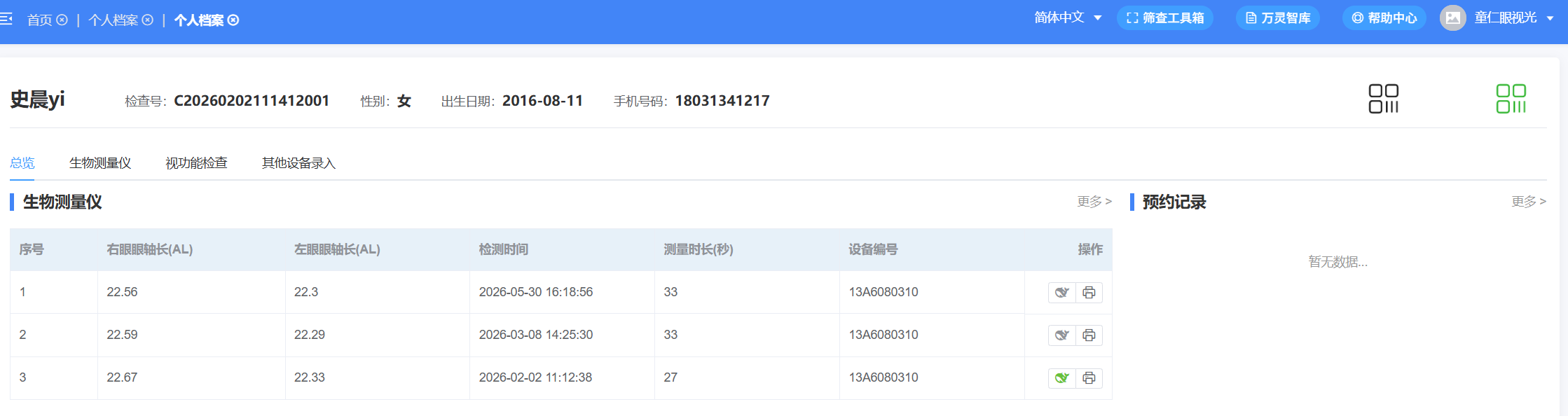Click the black QR code icon
Screen dimensions: 1568x416
pyautogui.click(x=1384, y=99)
